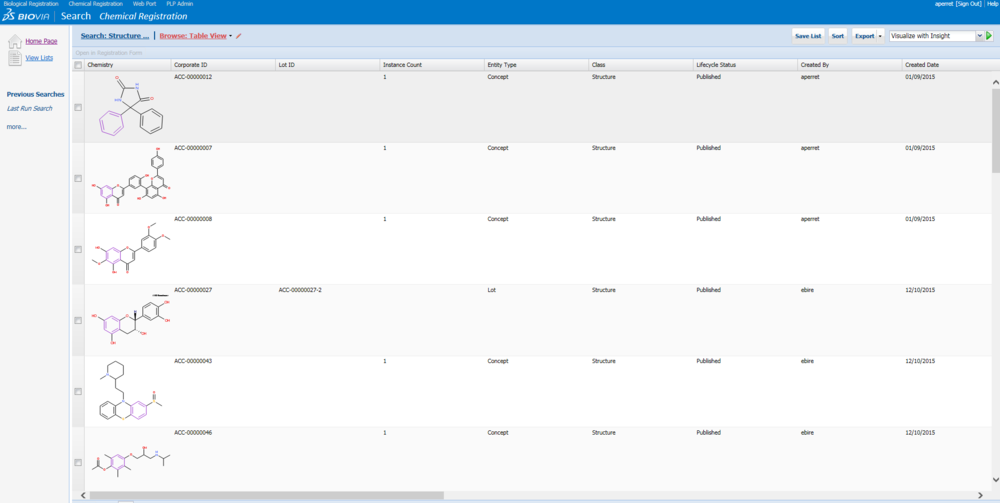The height and width of the screenshot is (503, 1000).
Task: Click the horizontal scrollbar at table bottom
Action: click(267, 495)
